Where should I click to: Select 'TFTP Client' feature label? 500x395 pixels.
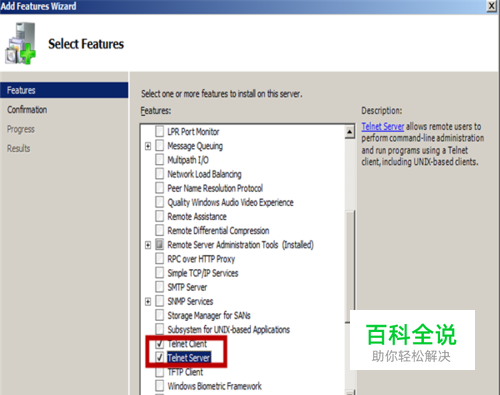click(185, 372)
